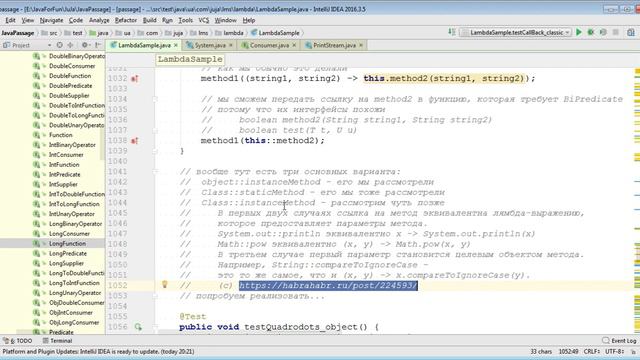Open the run configuration dropdown
640x360 pixels.
(x=516, y=32)
